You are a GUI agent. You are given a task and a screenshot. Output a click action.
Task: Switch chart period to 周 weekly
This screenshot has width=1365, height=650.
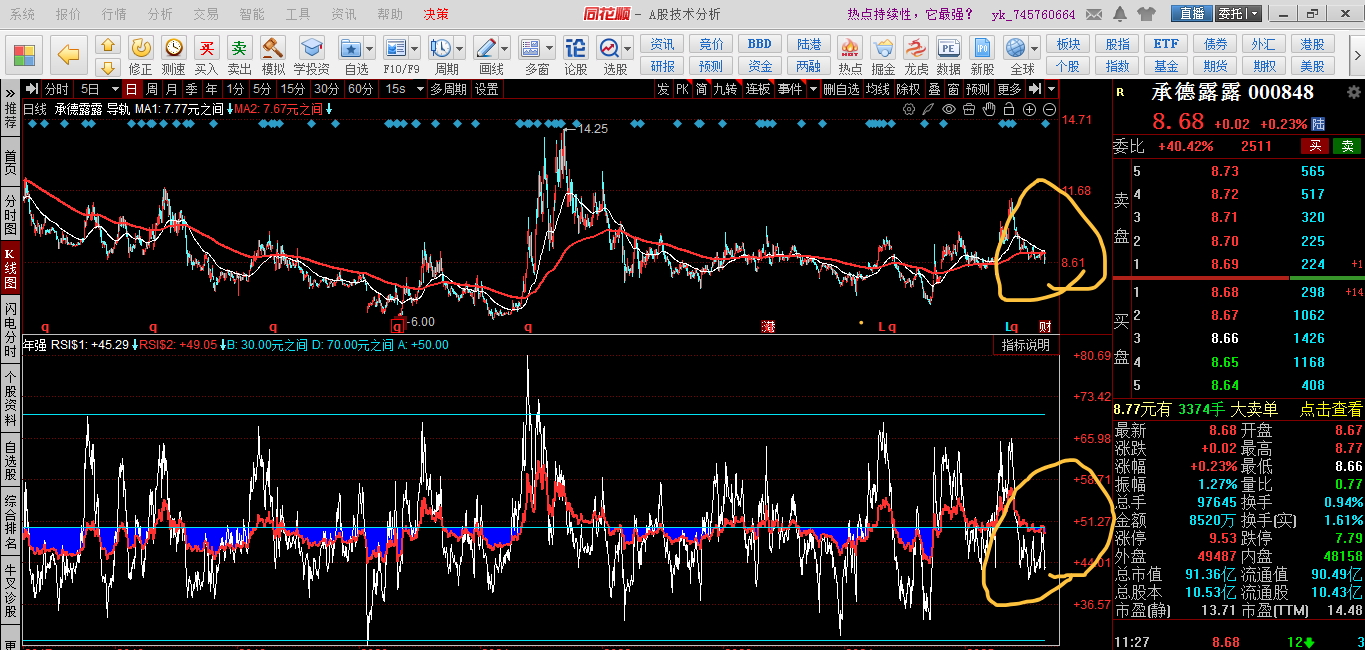pos(151,89)
